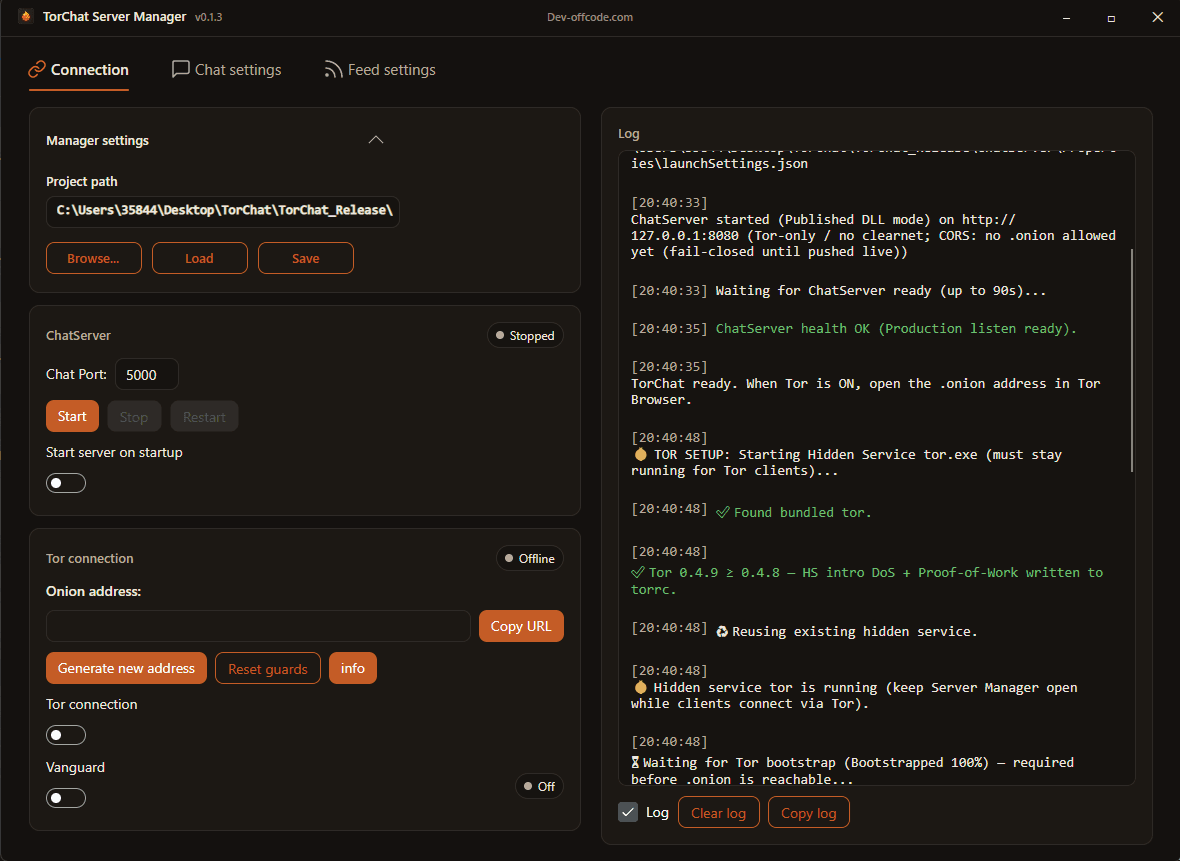
Task: Click the Onion address input field
Action: (x=258, y=626)
